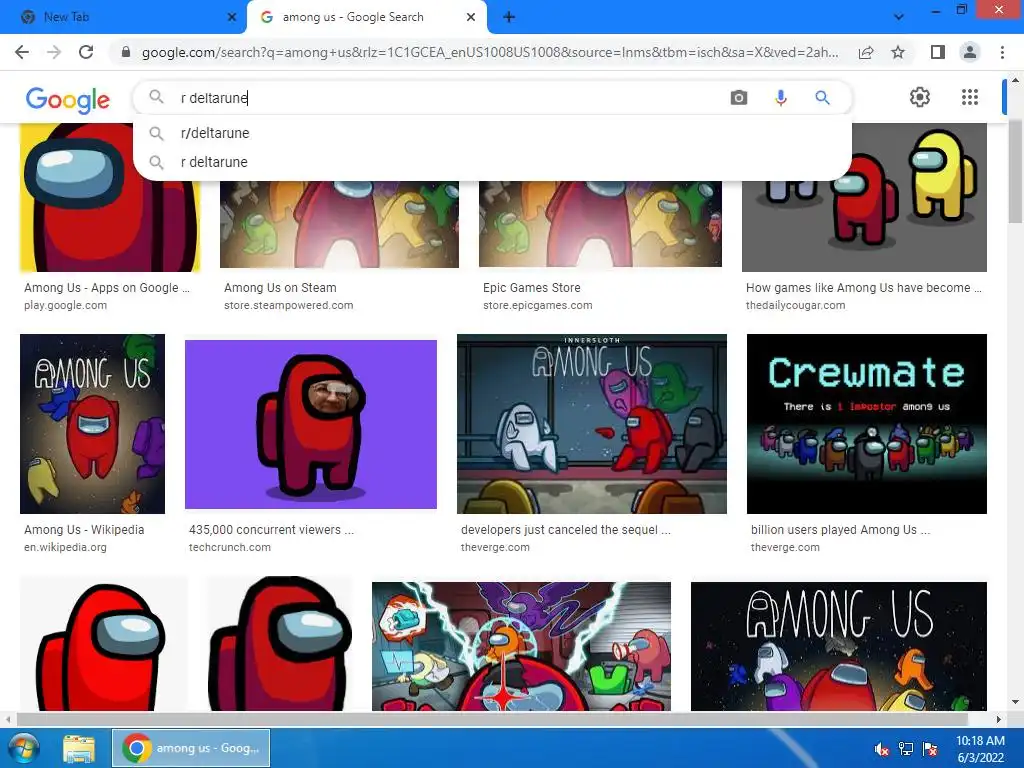Image resolution: width=1024 pixels, height=768 pixels.
Task: Open the developers canceled sequel image
Action: [592, 424]
